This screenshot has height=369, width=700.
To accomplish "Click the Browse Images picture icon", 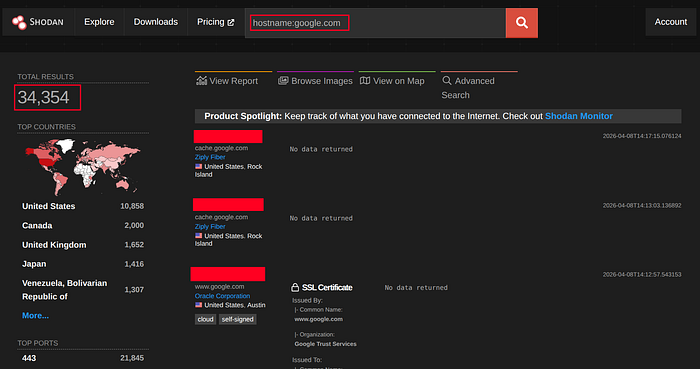I will coord(283,81).
